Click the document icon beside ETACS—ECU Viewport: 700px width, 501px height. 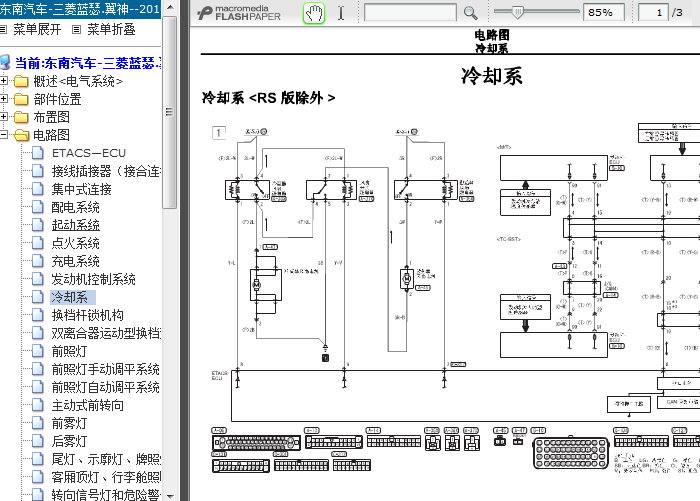38,153
